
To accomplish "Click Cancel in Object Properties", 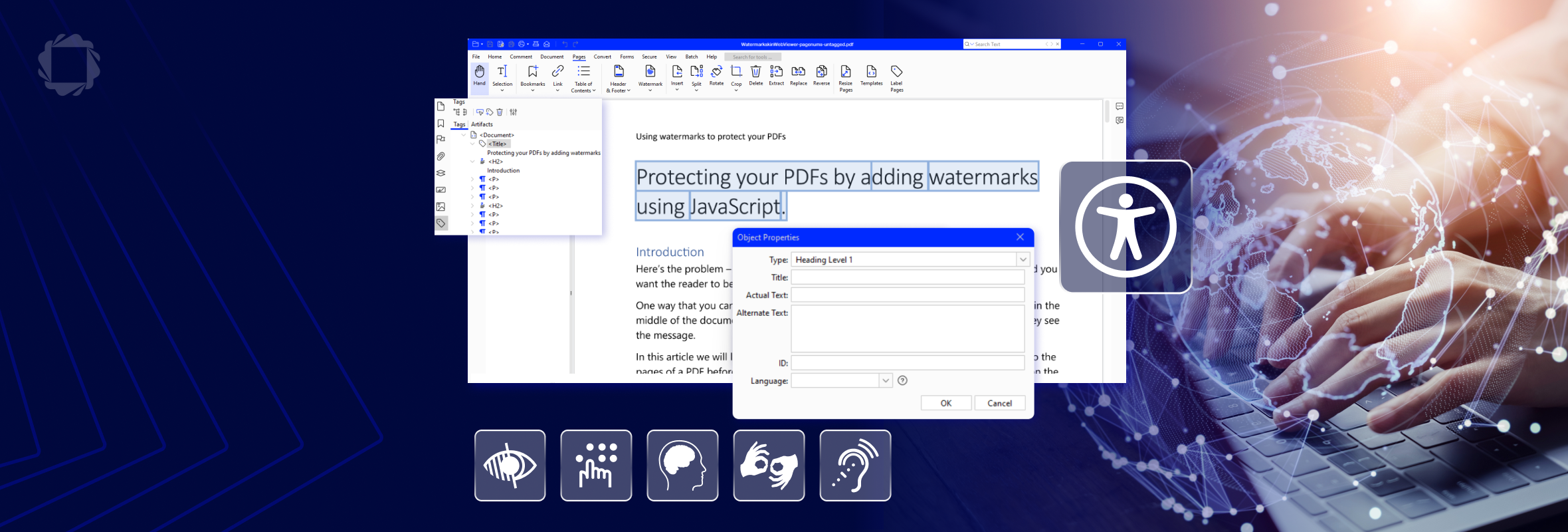I will point(999,403).
